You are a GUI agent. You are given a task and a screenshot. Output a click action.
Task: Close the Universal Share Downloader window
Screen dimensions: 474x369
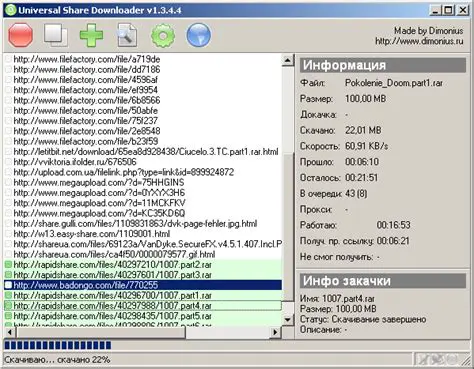[463, 10]
